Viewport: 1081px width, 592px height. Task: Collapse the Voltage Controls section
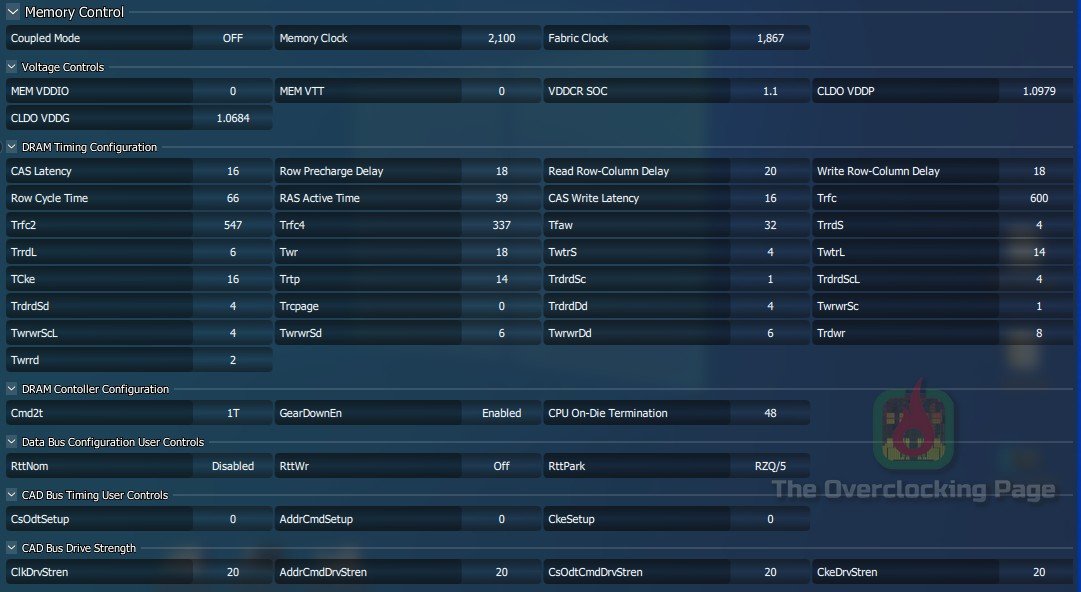tap(12, 67)
